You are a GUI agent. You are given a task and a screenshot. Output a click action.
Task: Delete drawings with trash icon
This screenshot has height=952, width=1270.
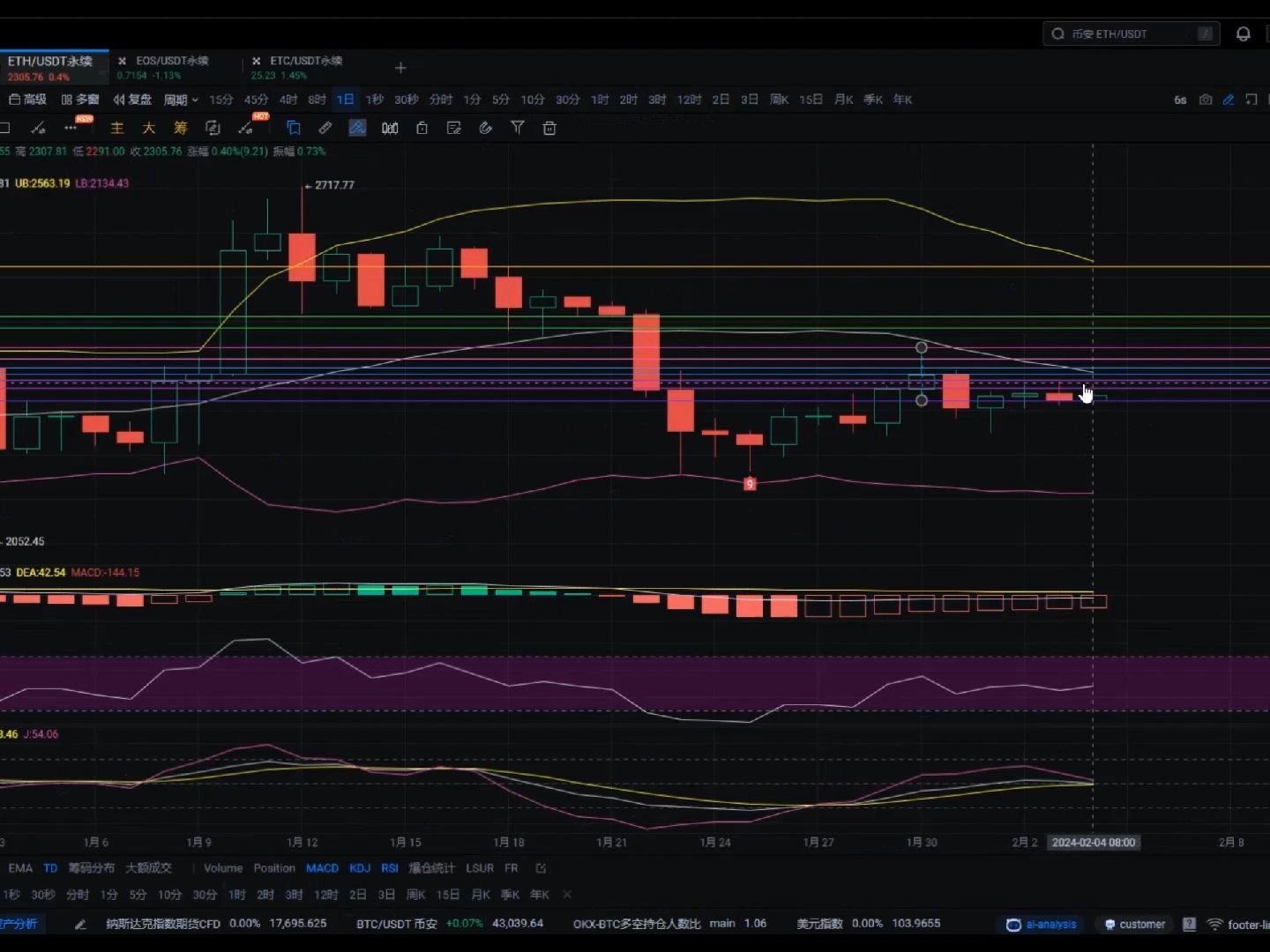coord(549,128)
